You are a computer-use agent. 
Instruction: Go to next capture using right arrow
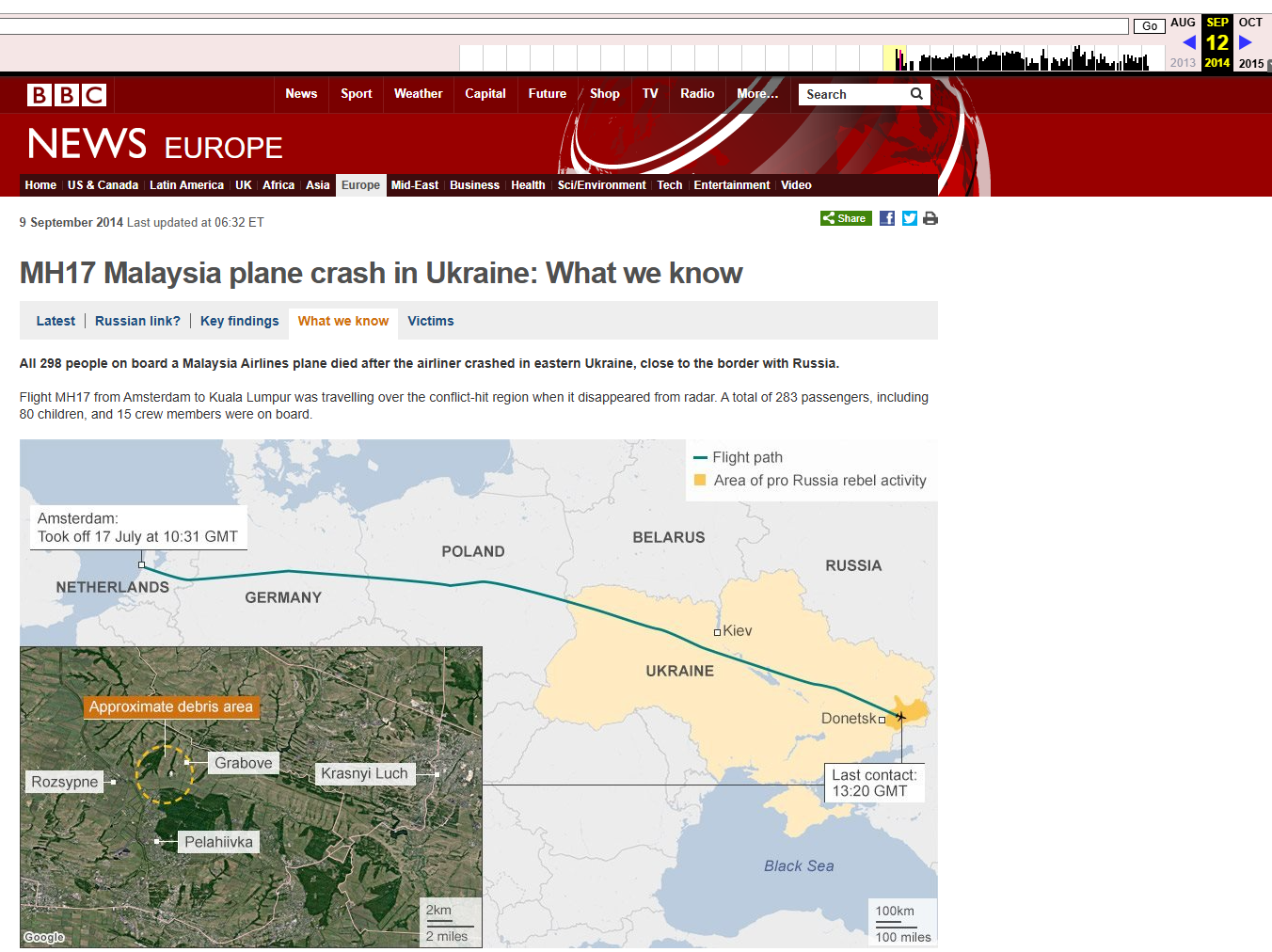click(x=1246, y=42)
